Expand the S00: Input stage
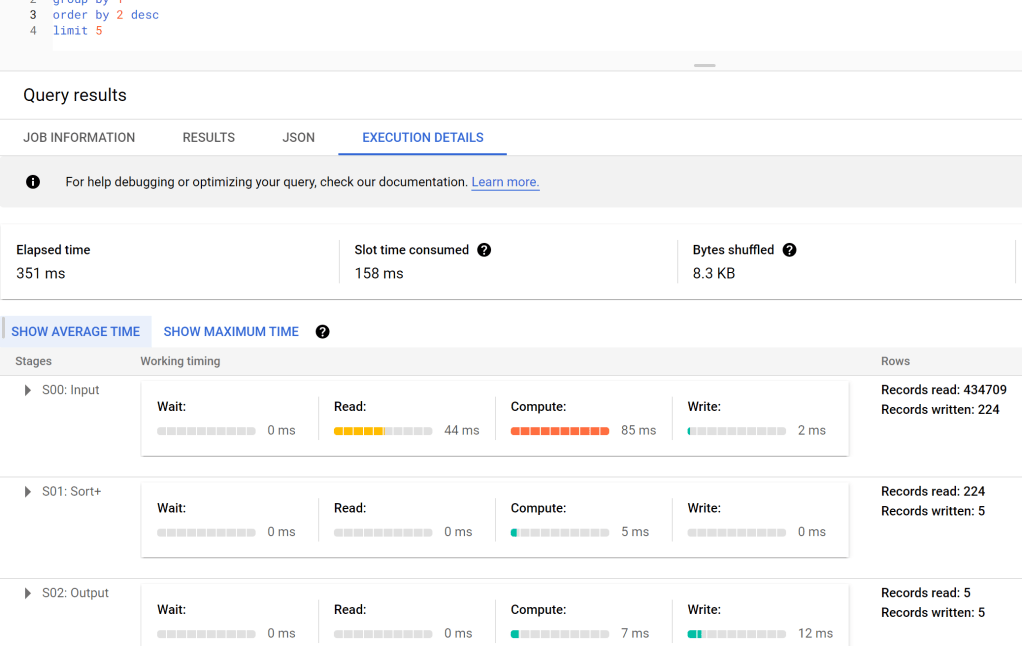 (x=28, y=390)
